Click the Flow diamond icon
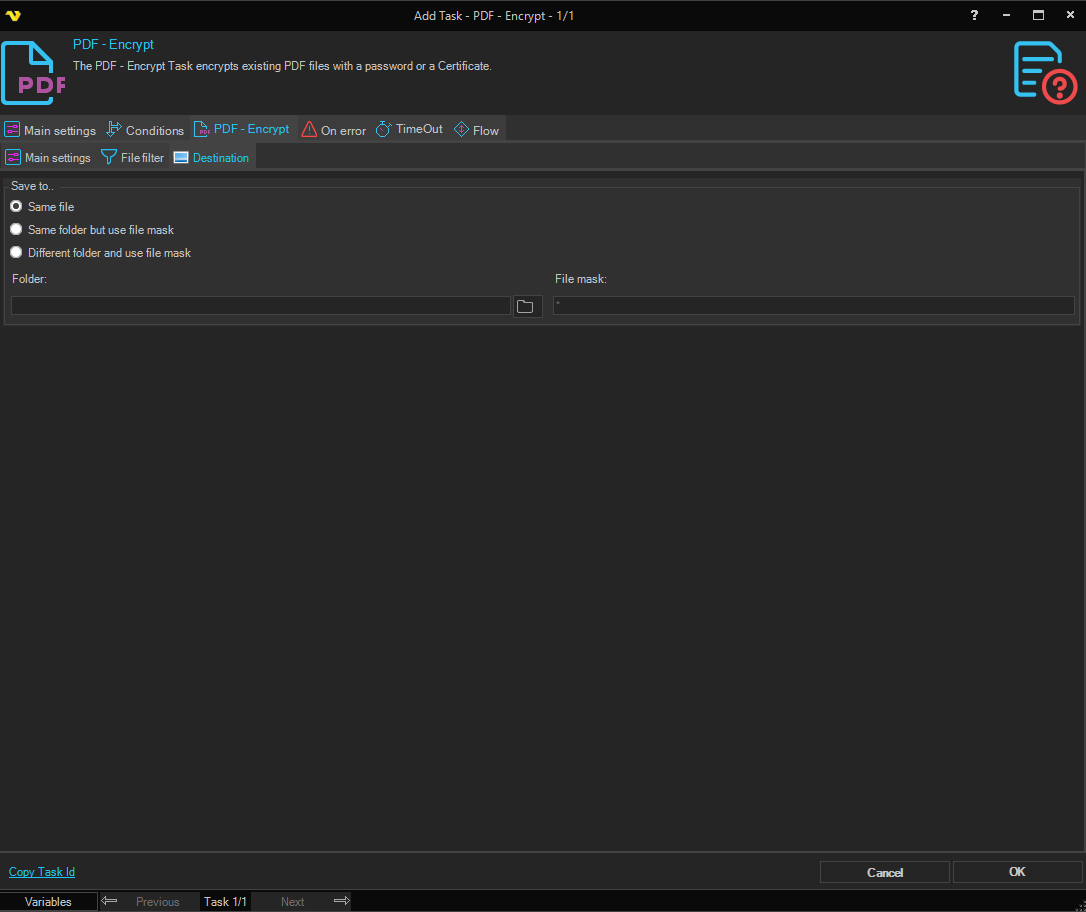This screenshot has height=912, width=1086. 461,130
